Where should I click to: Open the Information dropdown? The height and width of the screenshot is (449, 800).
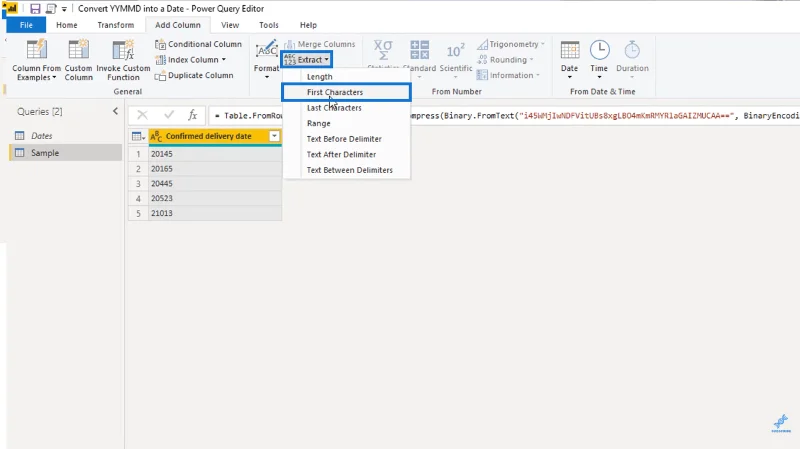pos(508,76)
